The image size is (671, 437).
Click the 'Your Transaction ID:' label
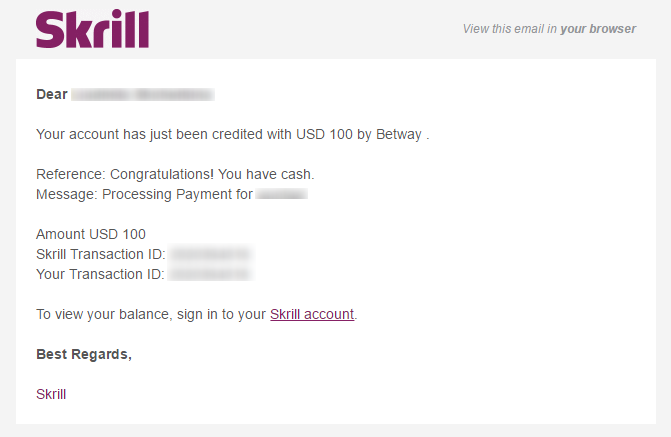click(100, 273)
